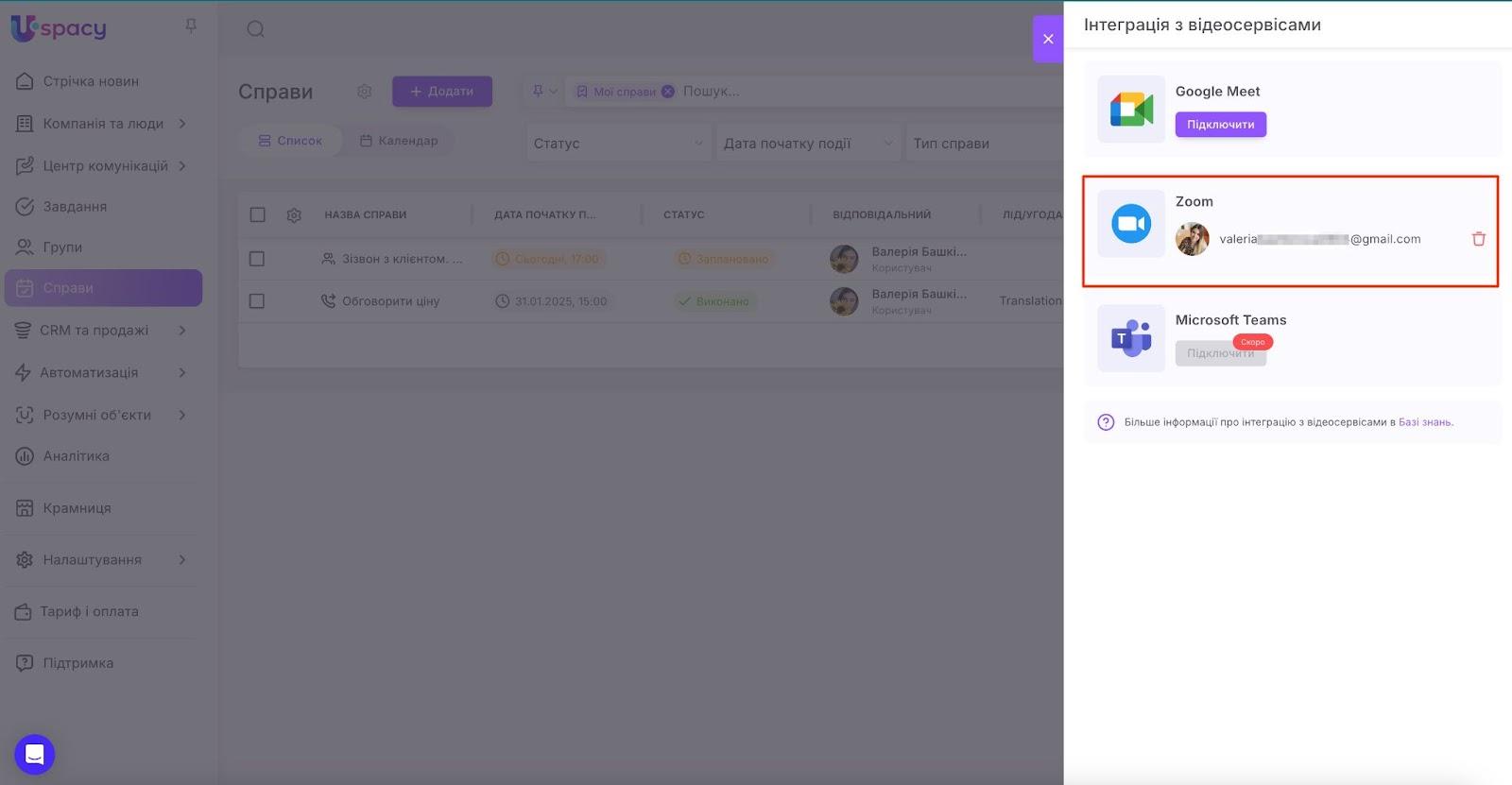
Task: Click the connected Zoom gmail address
Action: point(1320,239)
